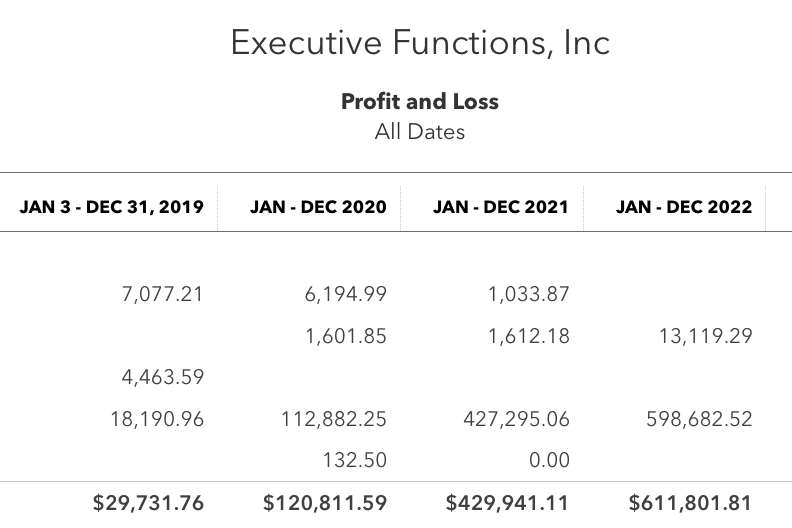Open the 4,463.59 amount in 2019
792x528 pixels.
tap(163, 377)
